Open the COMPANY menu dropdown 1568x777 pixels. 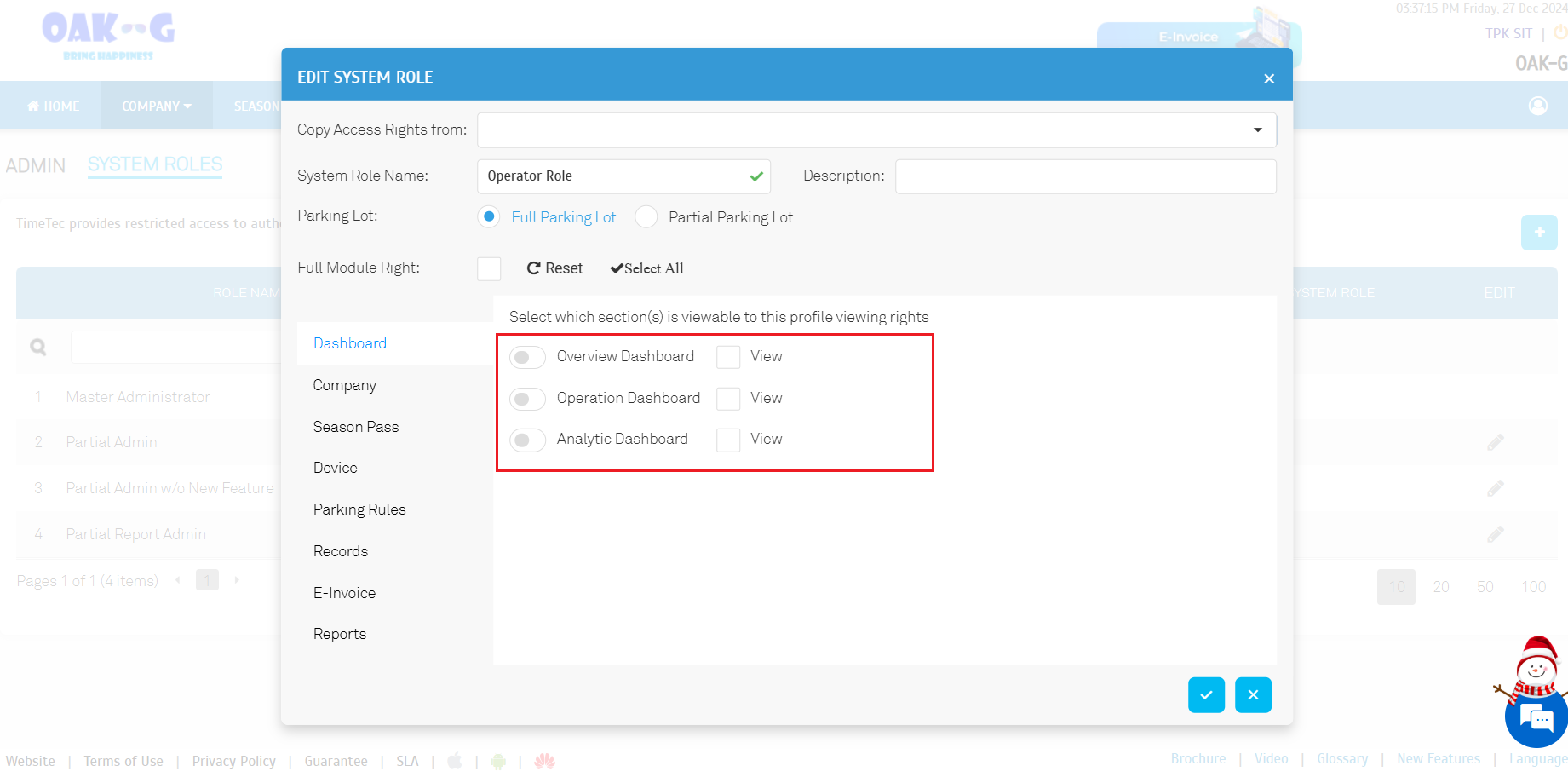(156, 106)
